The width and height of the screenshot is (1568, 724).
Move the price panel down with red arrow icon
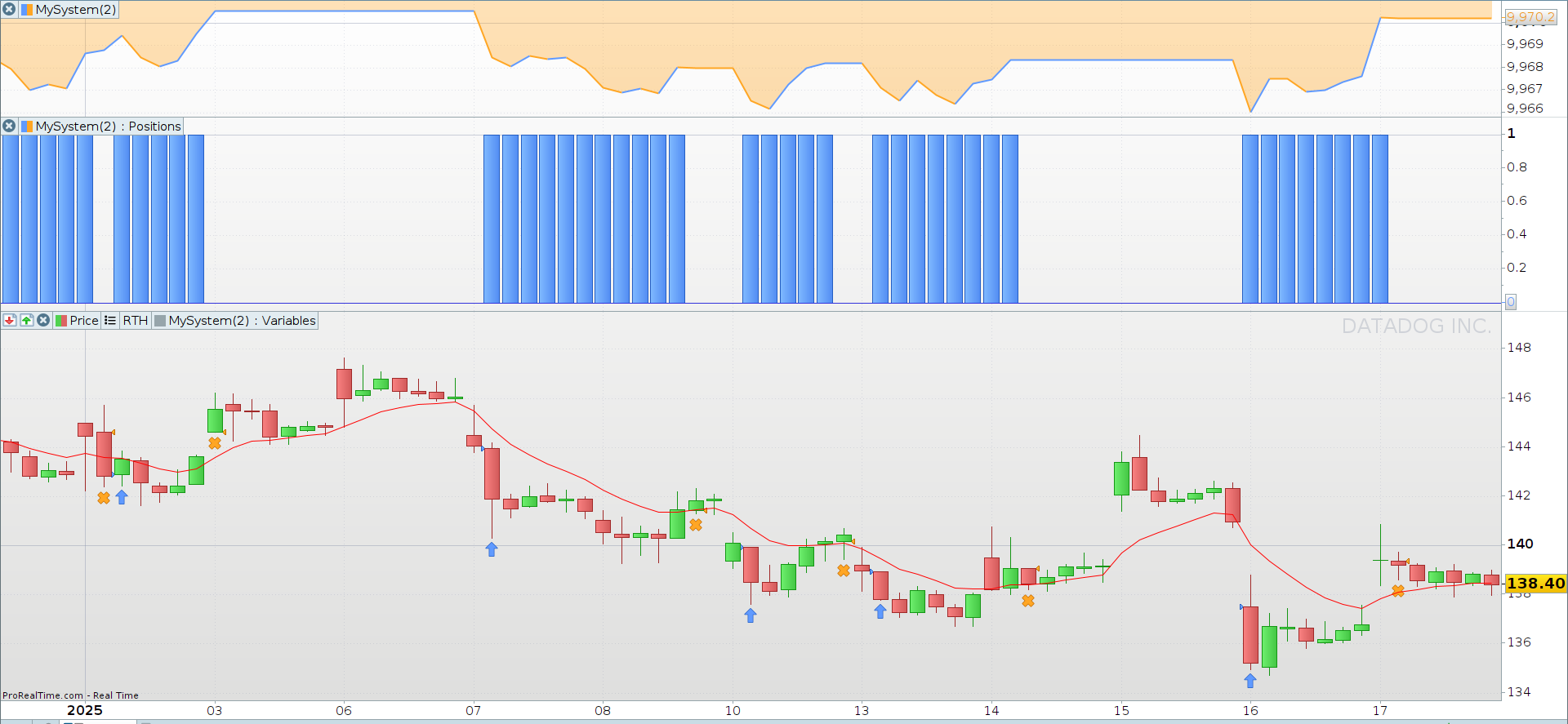[10, 320]
